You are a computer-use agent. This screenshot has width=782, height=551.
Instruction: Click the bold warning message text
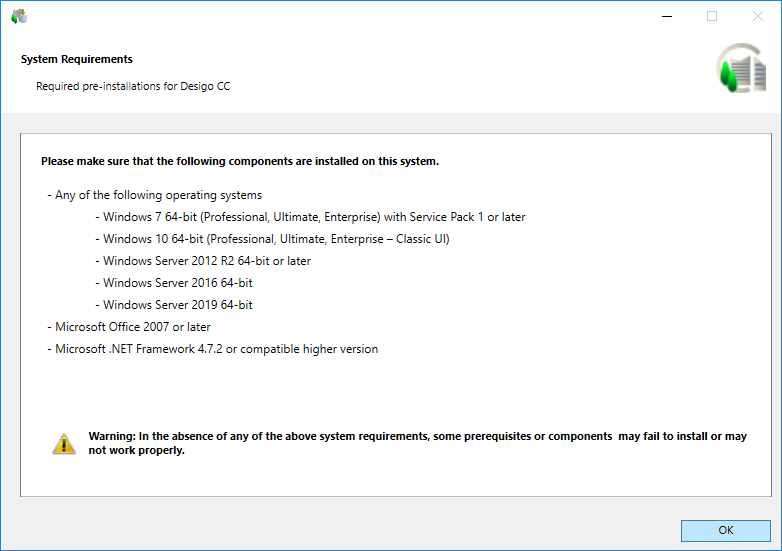click(417, 443)
